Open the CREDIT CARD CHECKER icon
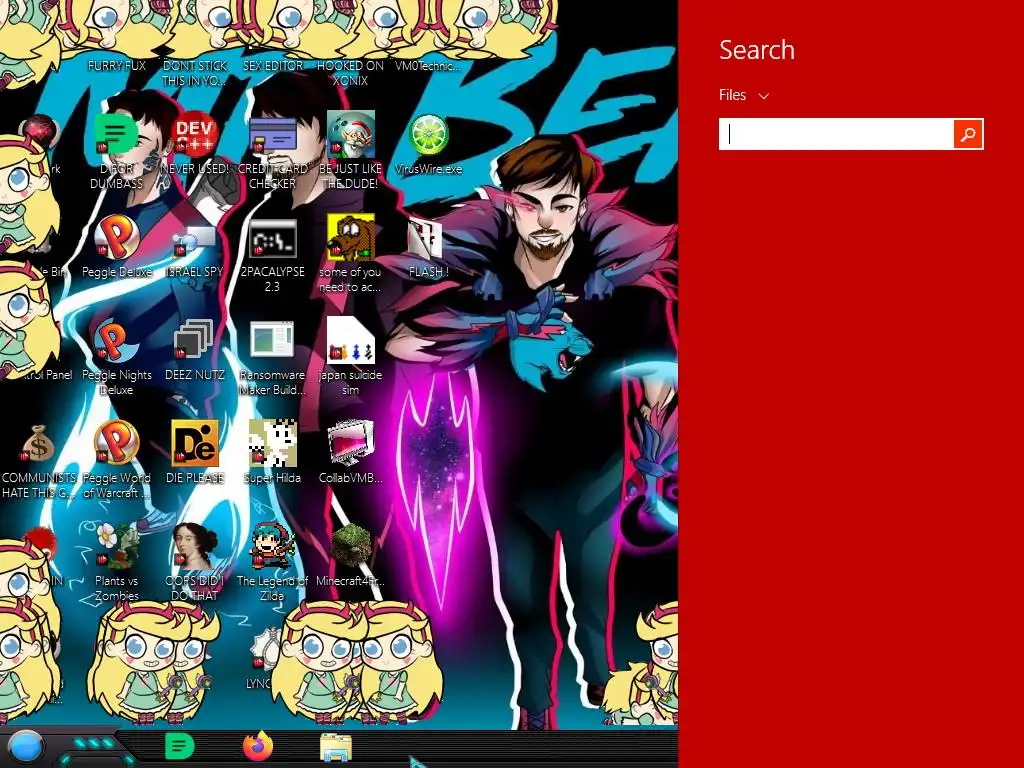The image size is (1024, 768). click(x=272, y=134)
